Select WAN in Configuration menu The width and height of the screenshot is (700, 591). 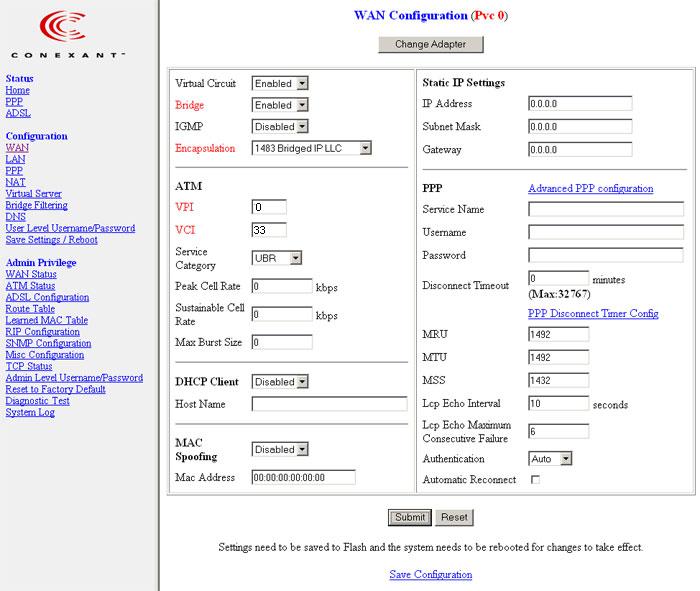tap(17, 148)
